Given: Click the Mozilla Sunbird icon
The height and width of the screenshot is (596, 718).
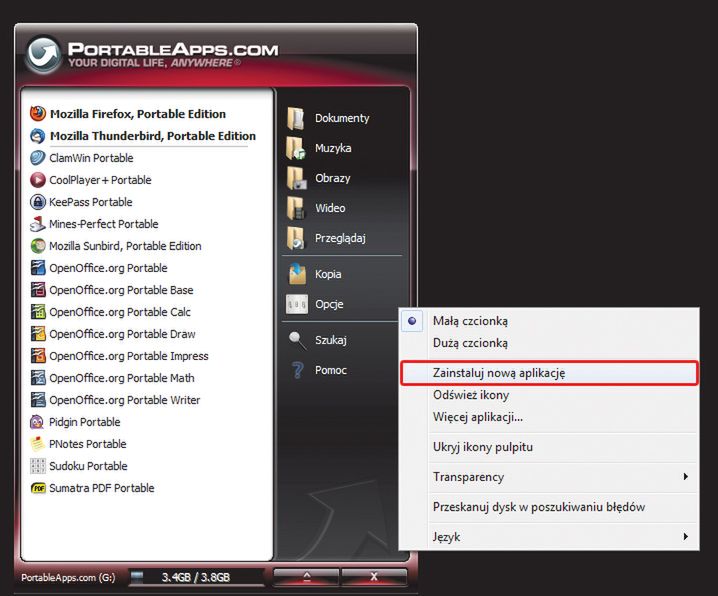Looking at the screenshot, I should [38, 245].
